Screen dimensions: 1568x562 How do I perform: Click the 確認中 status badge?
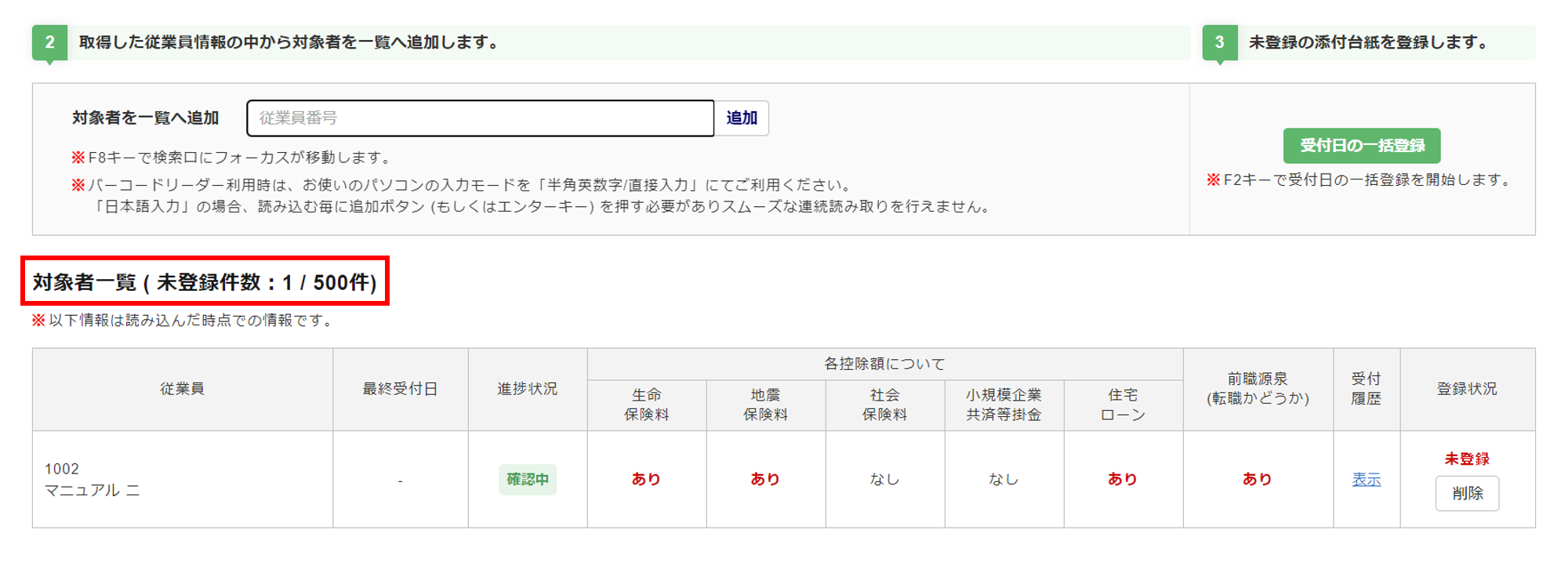click(528, 480)
